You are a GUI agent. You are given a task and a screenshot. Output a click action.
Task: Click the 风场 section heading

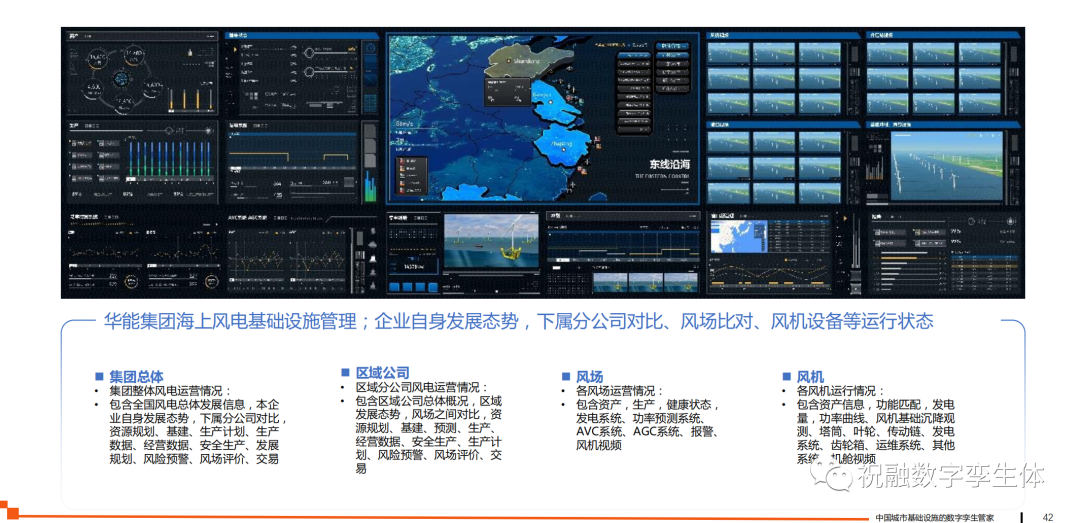(x=589, y=376)
